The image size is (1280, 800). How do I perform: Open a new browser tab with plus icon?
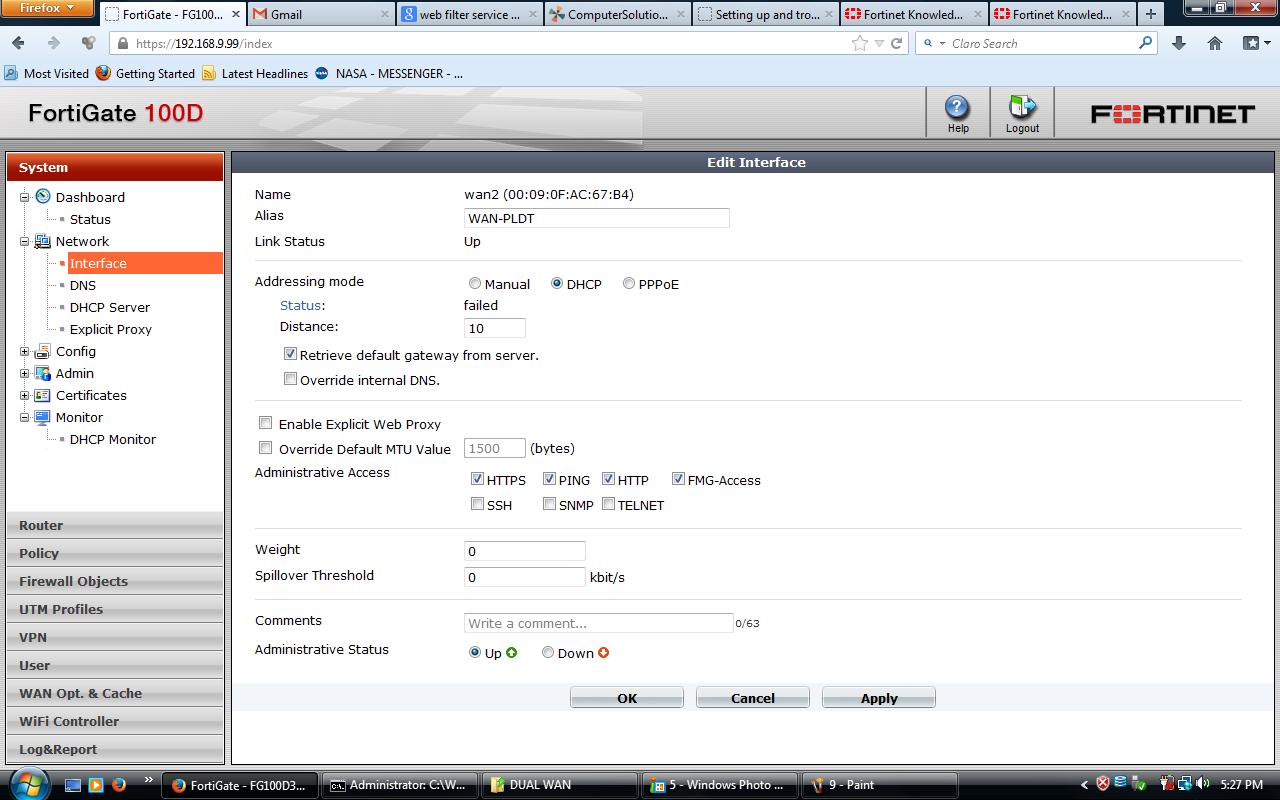1151,14
